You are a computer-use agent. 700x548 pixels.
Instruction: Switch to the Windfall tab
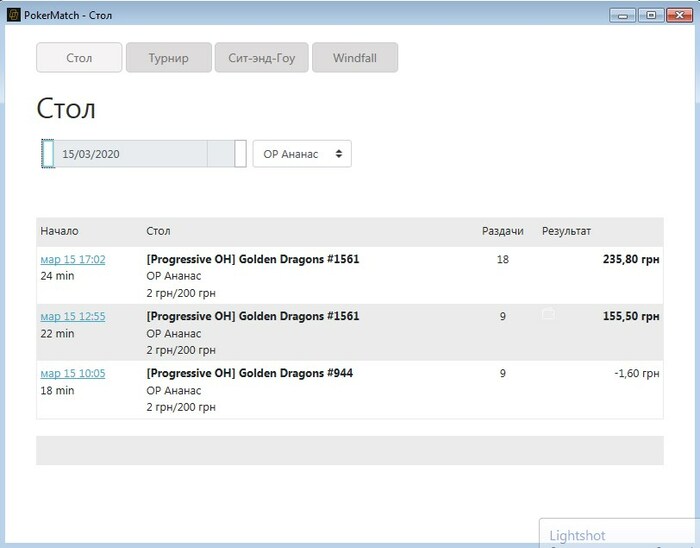pyautogui.click(x=355, y=58)
